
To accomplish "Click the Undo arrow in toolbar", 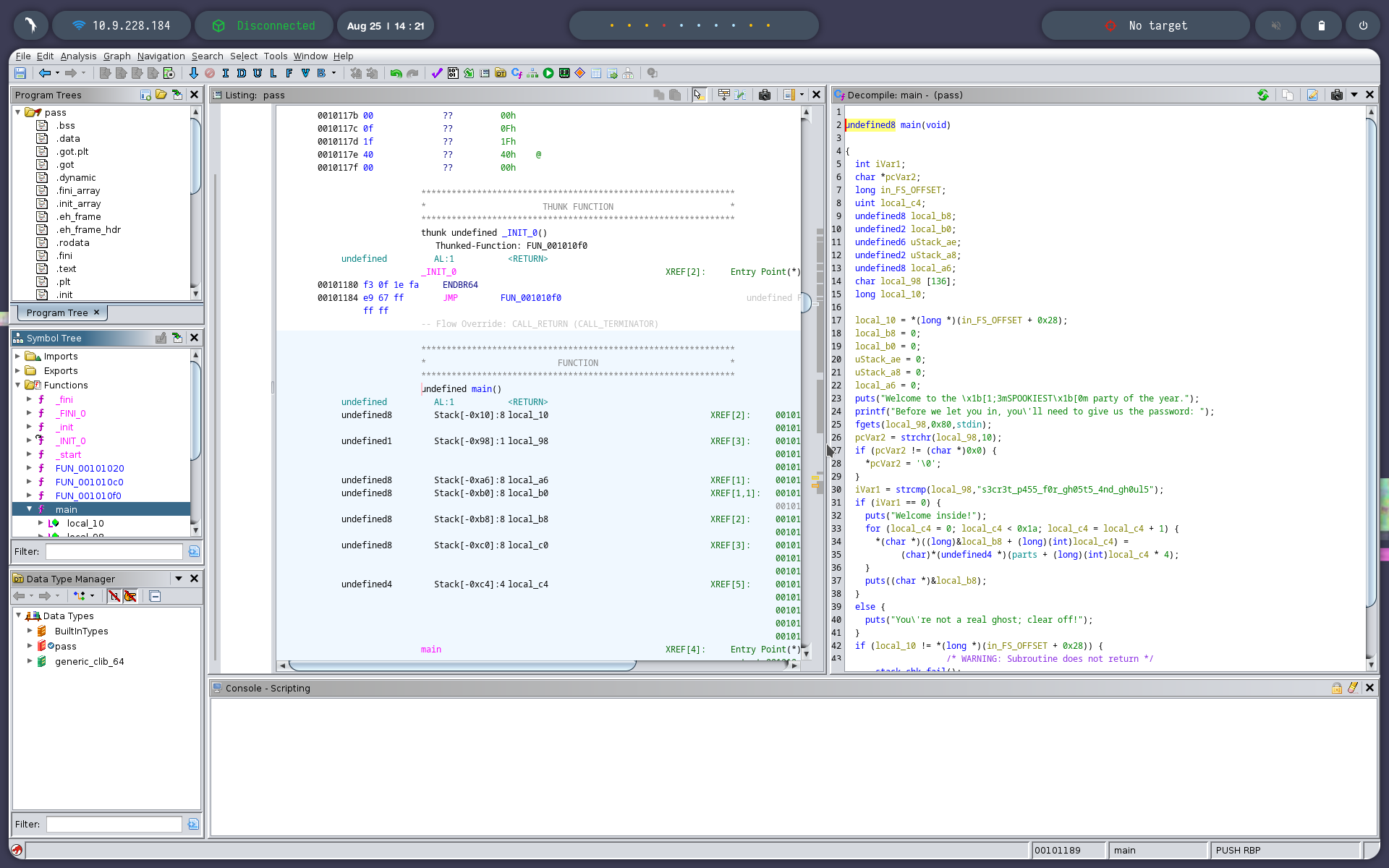I will (x=396, y=73).
